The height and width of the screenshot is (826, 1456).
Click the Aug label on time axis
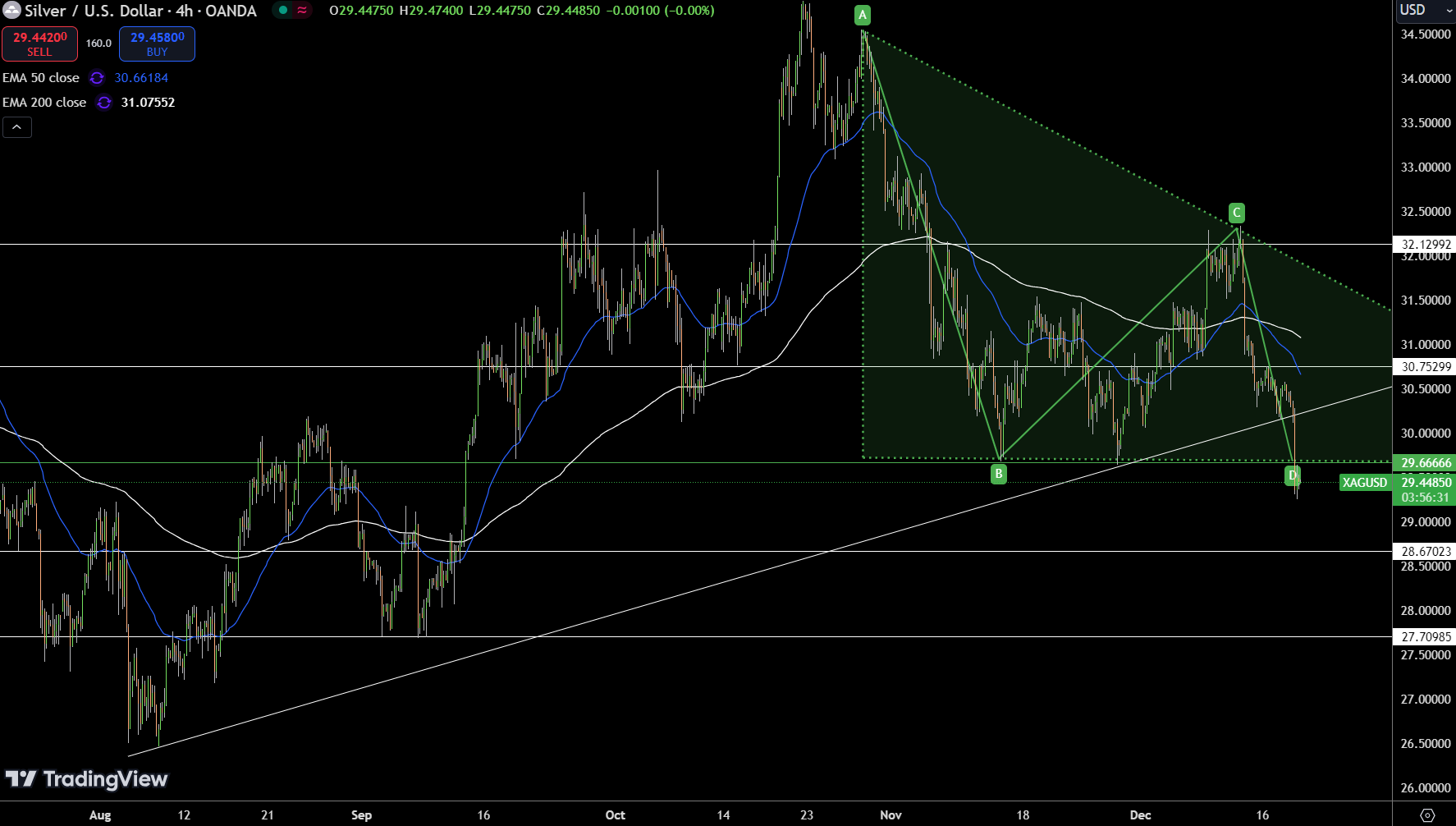[x=100, y=815]
